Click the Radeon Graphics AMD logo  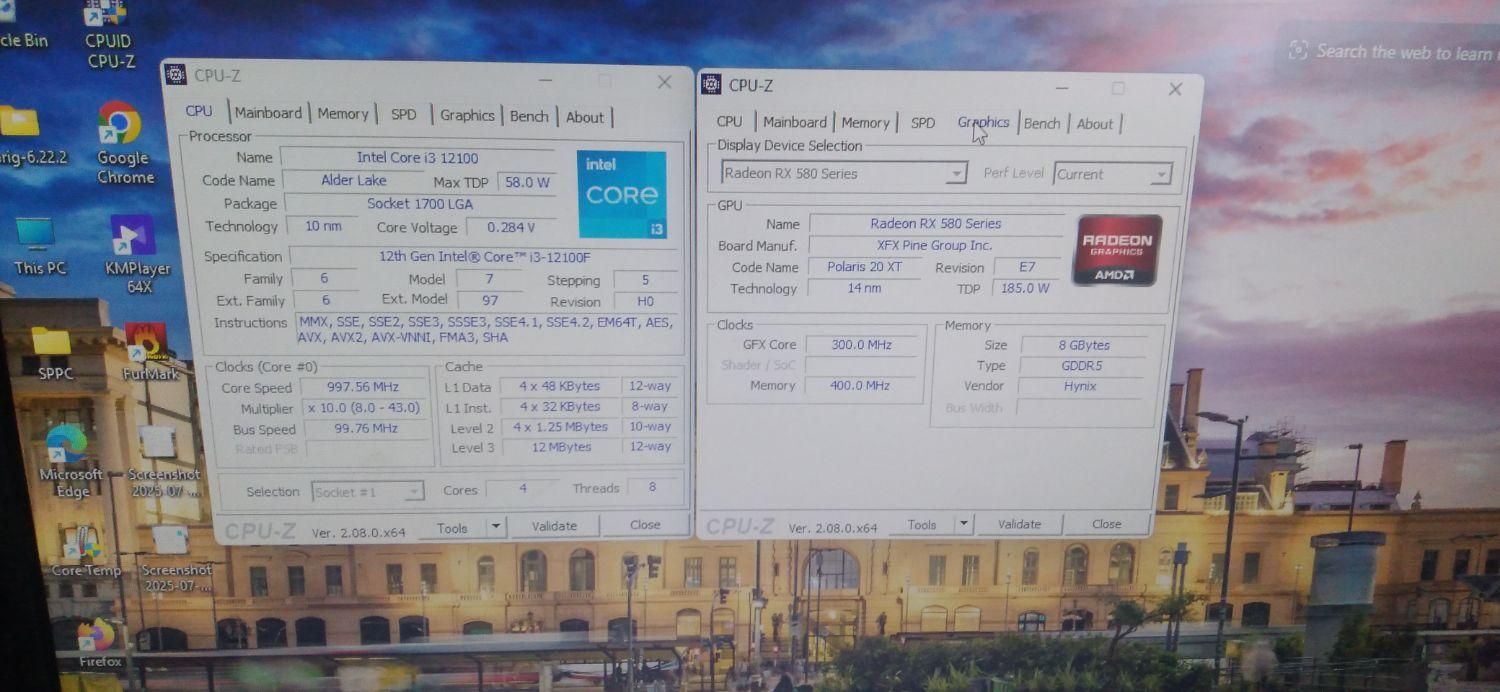point(1117,250)
